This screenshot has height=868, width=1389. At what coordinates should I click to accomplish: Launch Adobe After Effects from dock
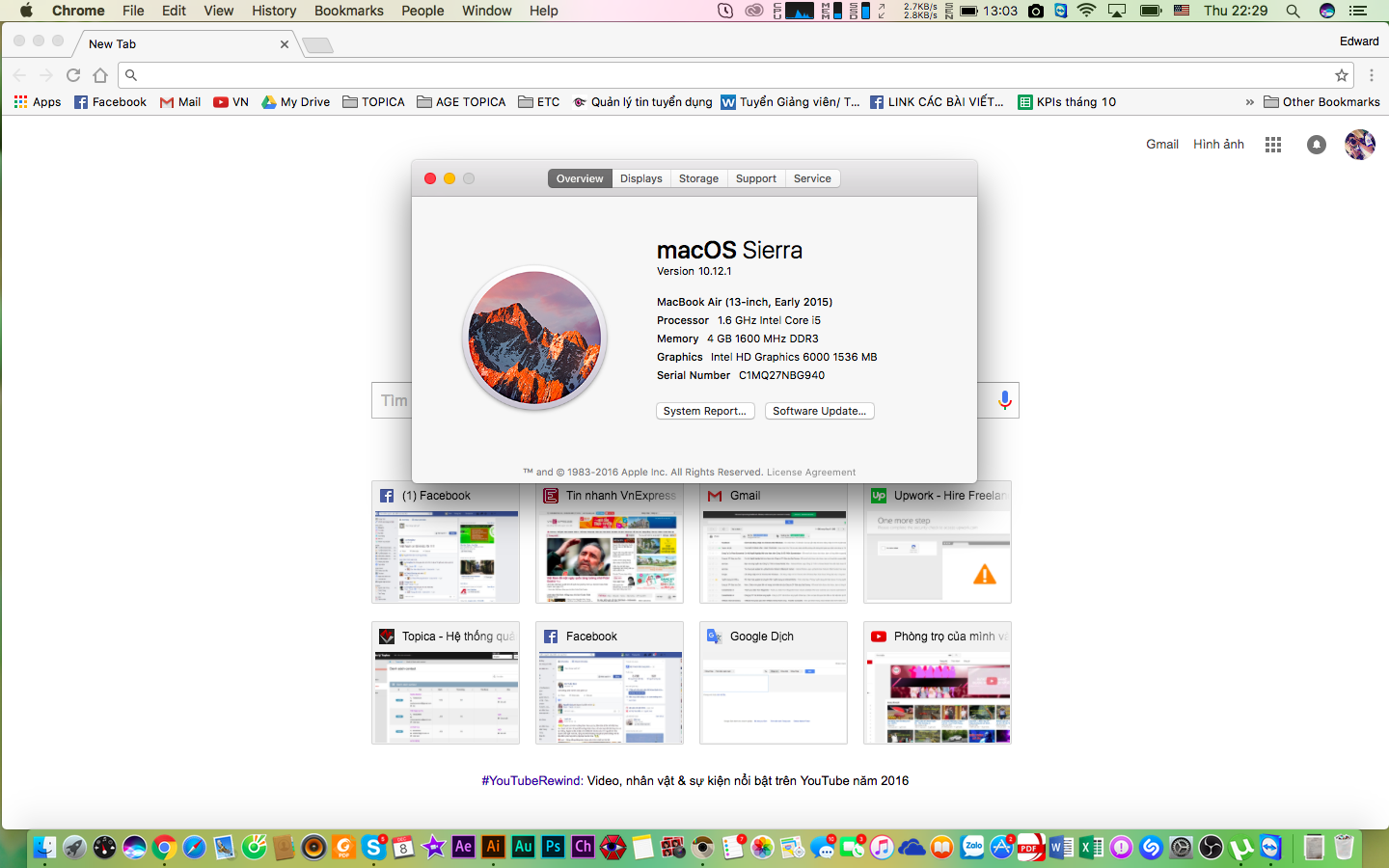[x=463, y=847]
